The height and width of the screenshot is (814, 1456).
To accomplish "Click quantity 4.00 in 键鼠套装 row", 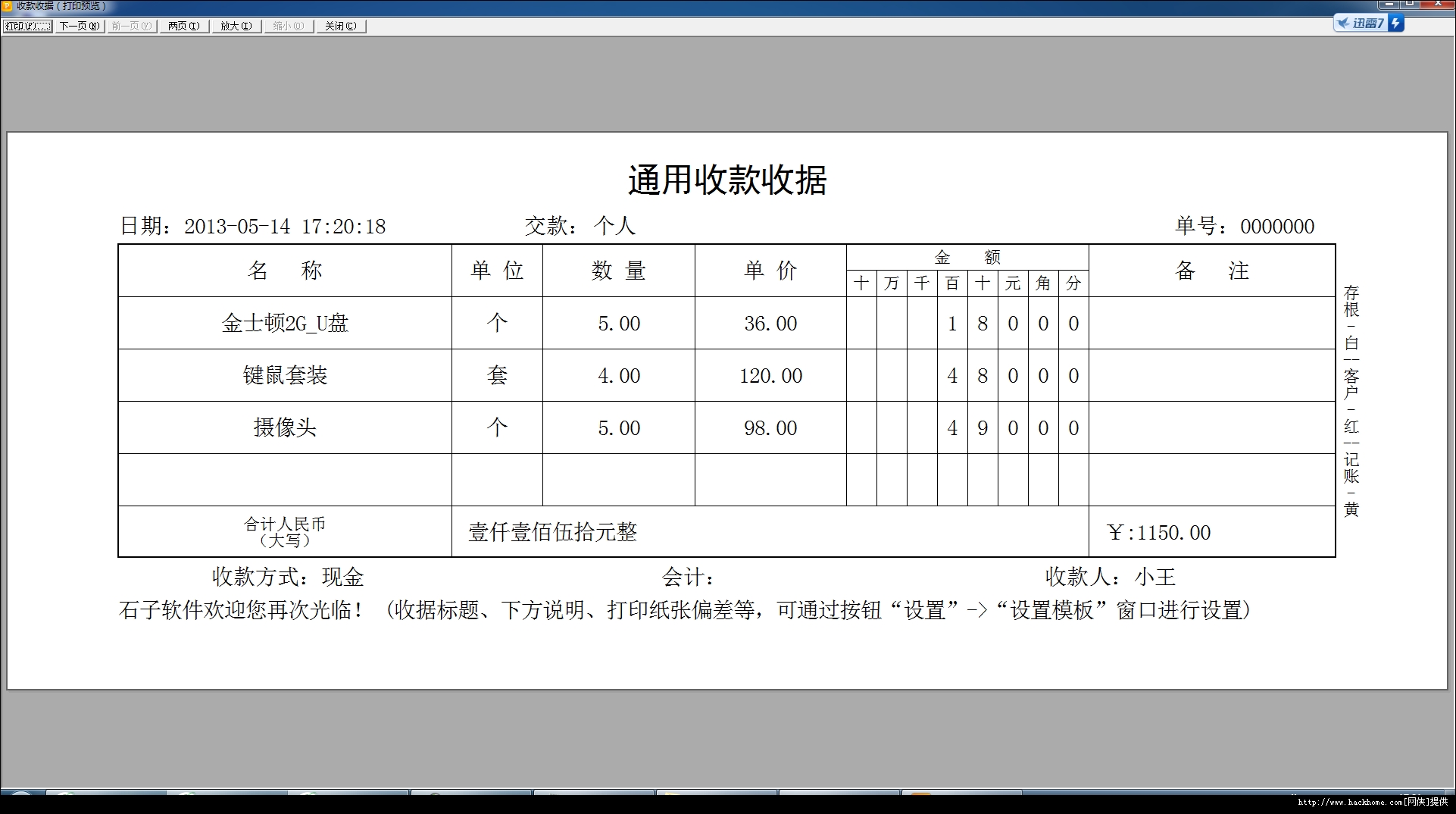I will click(619, 376).
